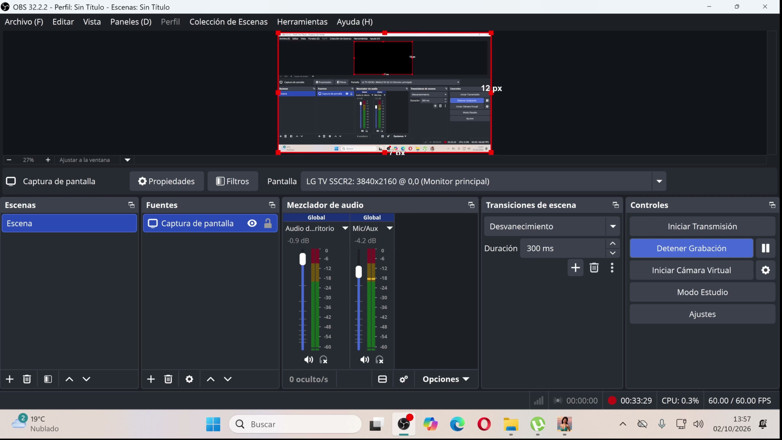The width and height of the screenshot is (782, 440).
Task: Open the Archivo menu
Action: point(24,22)
